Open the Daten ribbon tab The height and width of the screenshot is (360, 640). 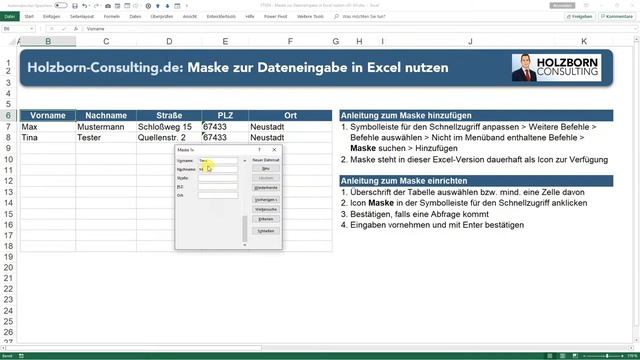pyautogui.click(x=135, y=16)
